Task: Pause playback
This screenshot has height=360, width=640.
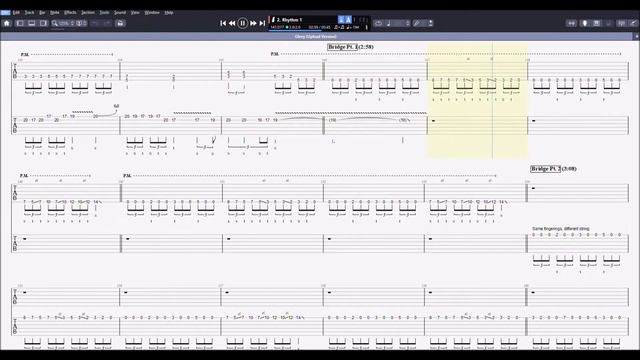Action: (x=242, y=23)
